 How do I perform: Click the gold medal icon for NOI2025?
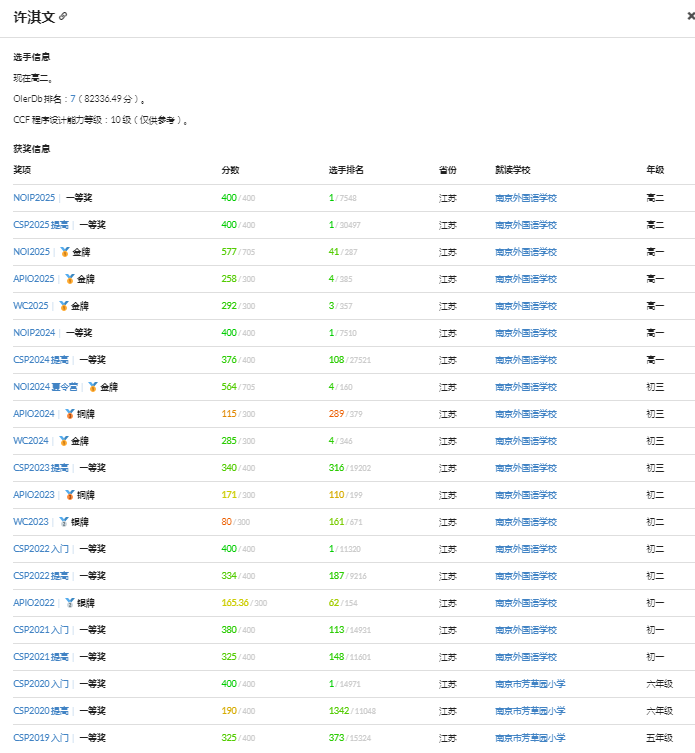coord(65,252)
